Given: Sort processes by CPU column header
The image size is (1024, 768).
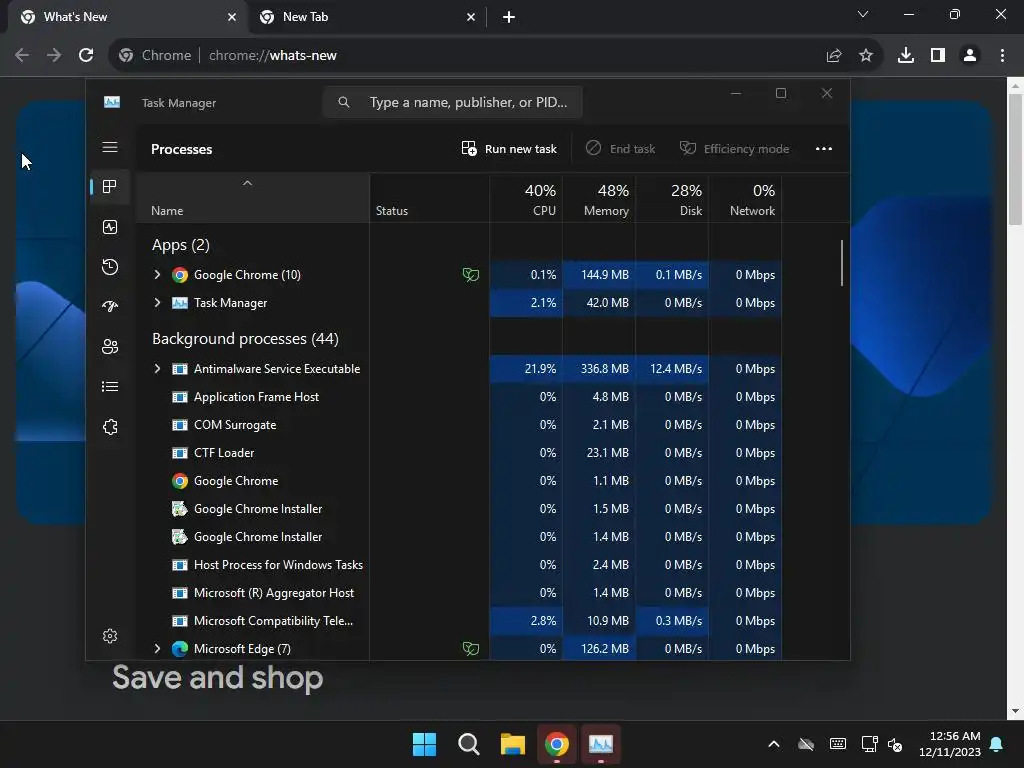Looking at the screenshot, I should [x=526, y=198].
